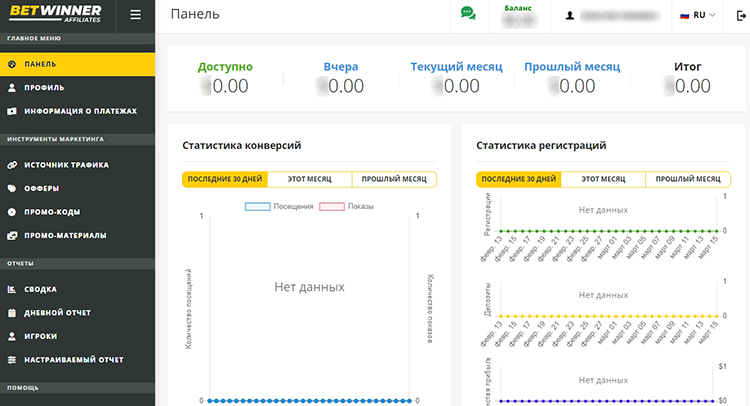Toggle the hamburger sidebar menu
The width and height of the screenshot is (750, 406).
(135, 15)
